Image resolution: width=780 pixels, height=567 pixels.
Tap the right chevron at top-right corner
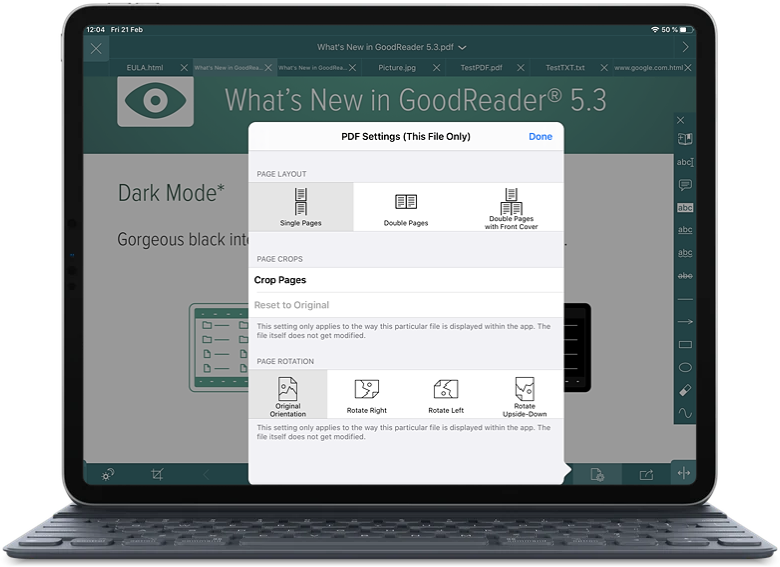685,47
